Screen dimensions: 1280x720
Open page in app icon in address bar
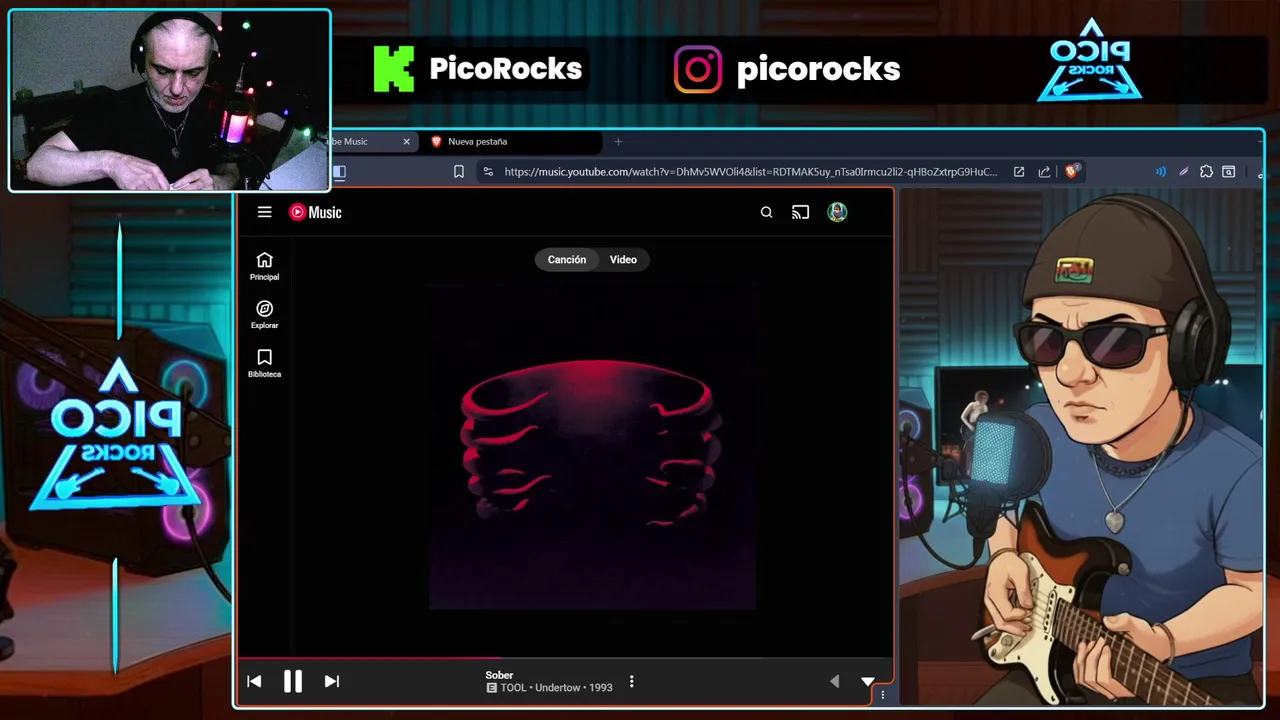pos(1018,172)
